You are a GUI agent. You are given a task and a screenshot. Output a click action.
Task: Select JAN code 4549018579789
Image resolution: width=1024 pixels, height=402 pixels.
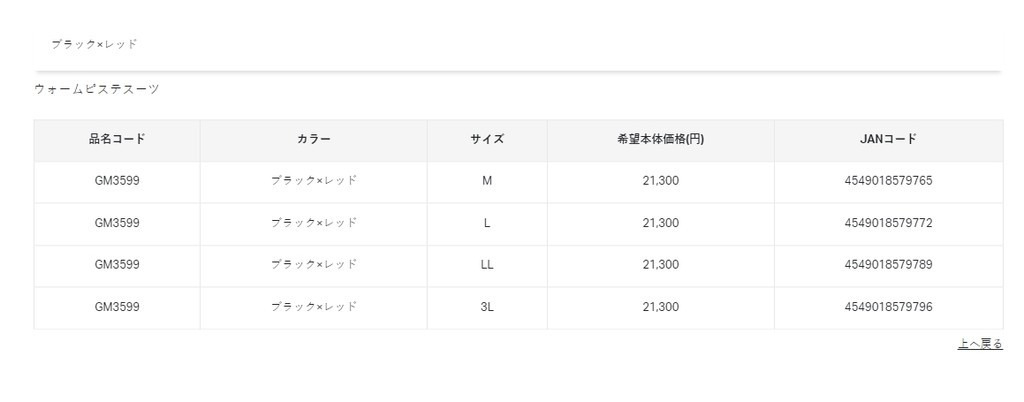click(x=888, y=265)
